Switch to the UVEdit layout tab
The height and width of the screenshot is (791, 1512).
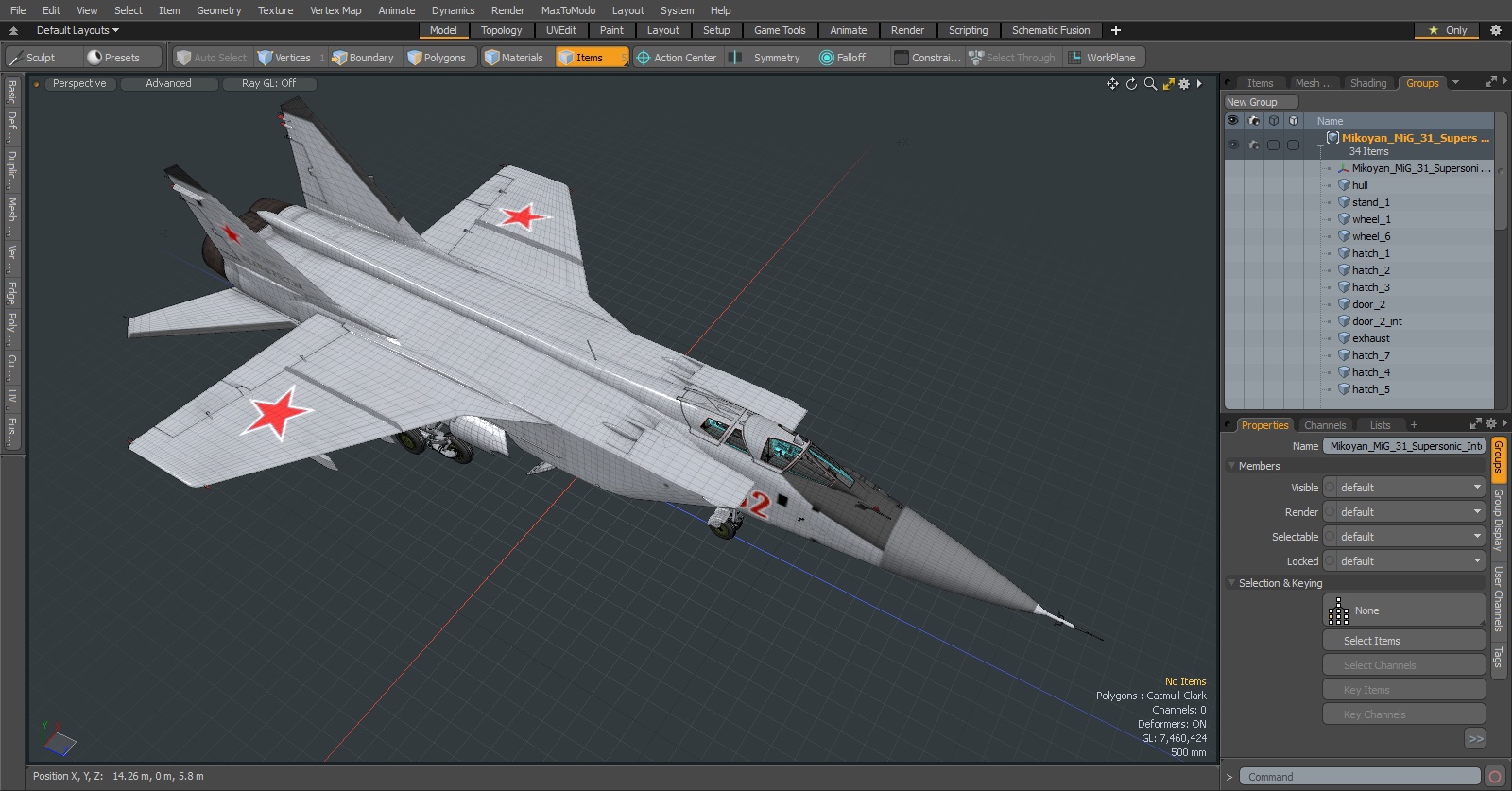(x=560, y=30)
